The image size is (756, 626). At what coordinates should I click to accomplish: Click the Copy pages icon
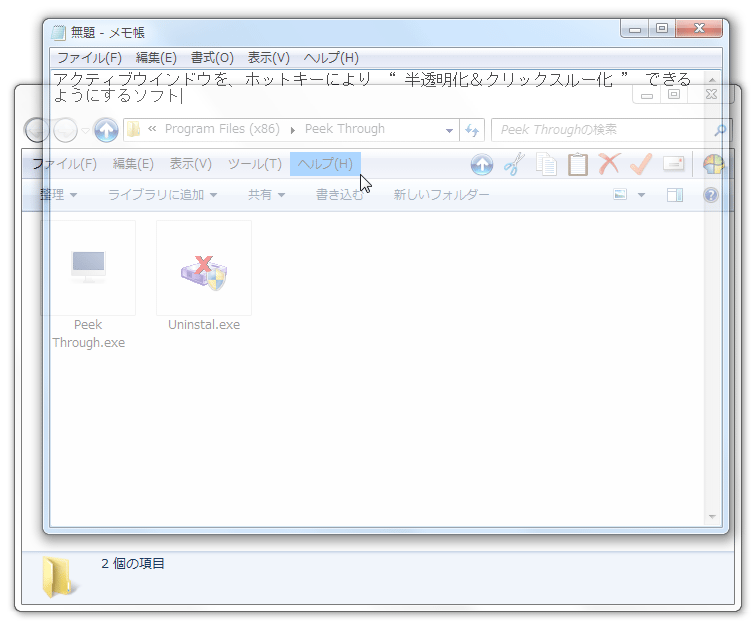pyautogui.click(x=546, y=164)
